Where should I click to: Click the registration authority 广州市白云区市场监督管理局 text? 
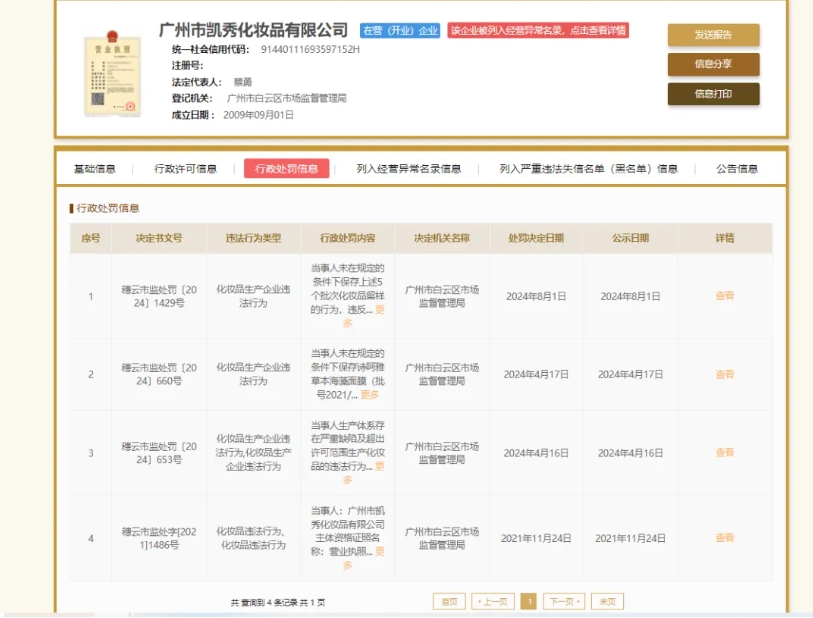(x=287, y=98)
